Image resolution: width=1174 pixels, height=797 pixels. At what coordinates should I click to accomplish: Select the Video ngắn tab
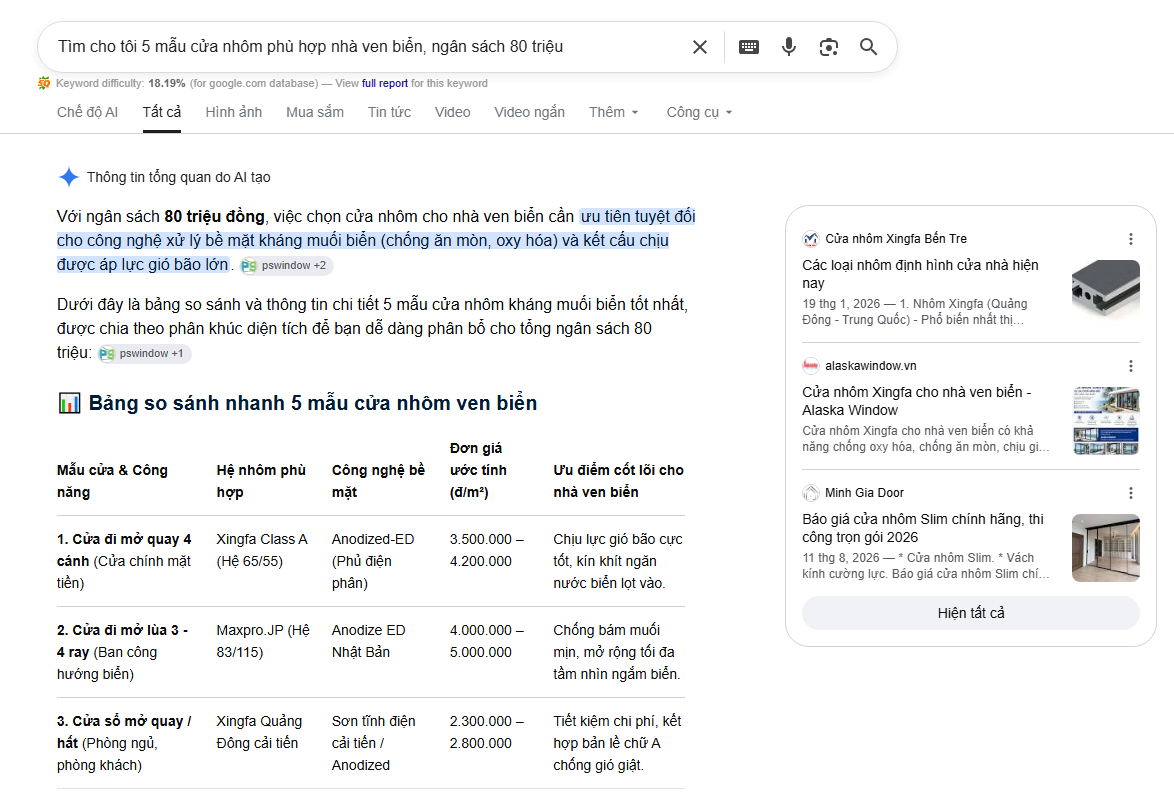pos(529,112)
